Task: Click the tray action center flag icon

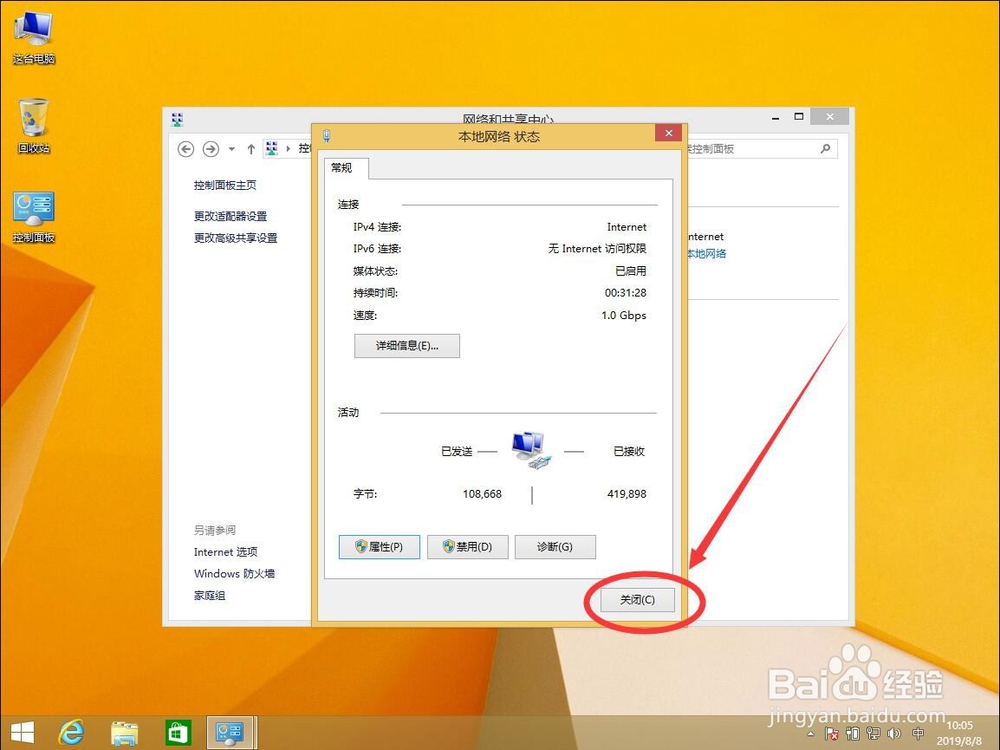Action: tap(832, 733)
